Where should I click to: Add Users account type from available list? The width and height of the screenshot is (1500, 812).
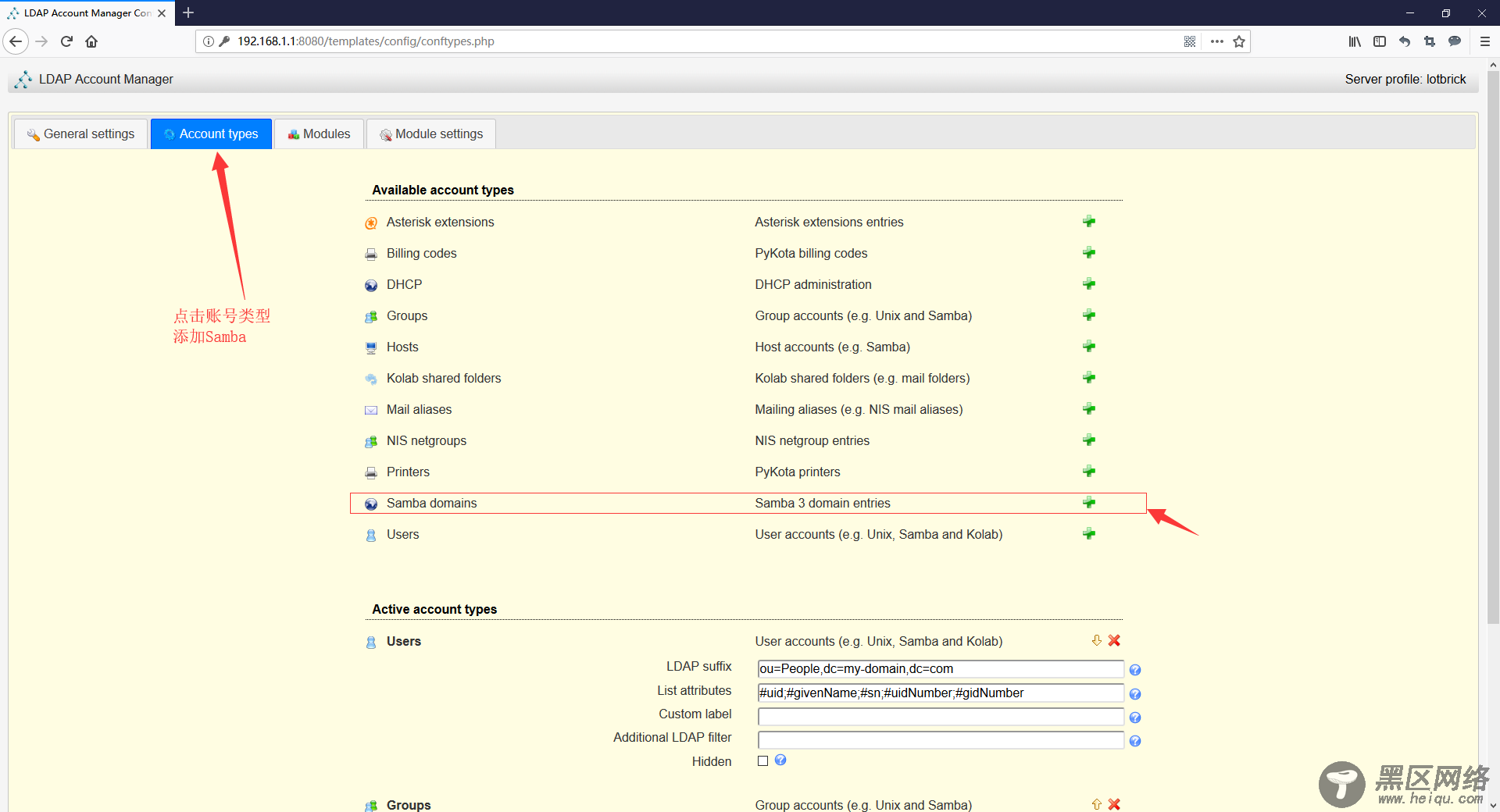pos(1089,534)
